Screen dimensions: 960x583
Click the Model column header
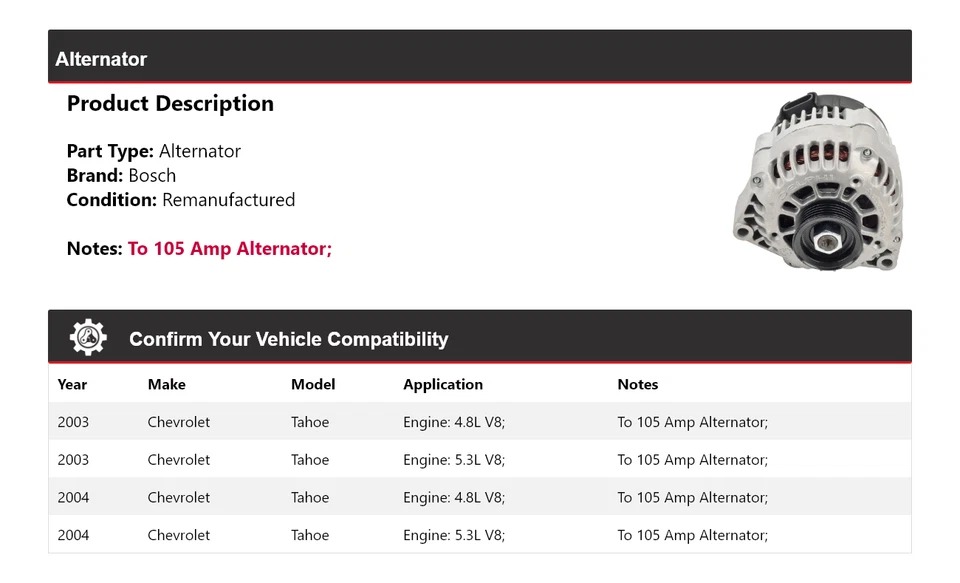tap(313, 384)
